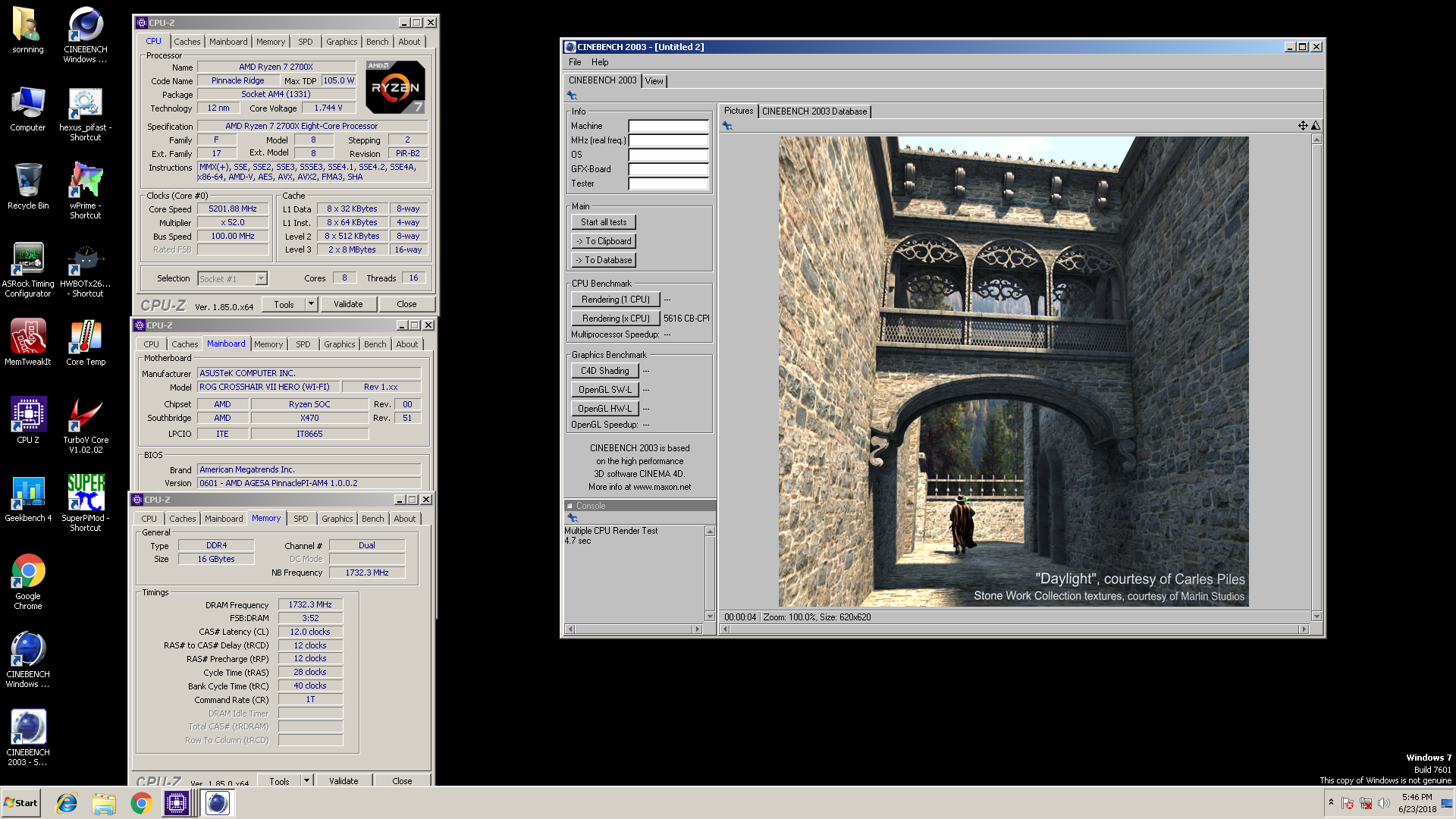Image resolution: width=1456 pixels, height=819 pixels.
Task: Open the Recycle Bin
Action: (28, 187)
